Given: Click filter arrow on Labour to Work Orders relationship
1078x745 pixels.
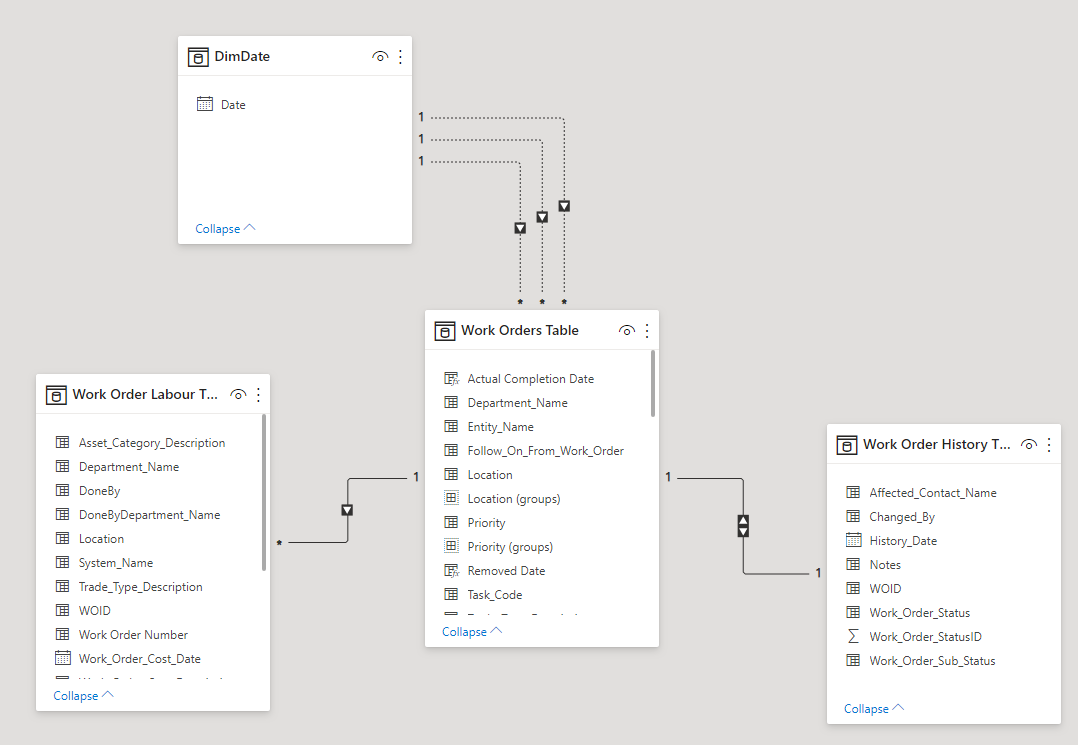Looking at the screenshot, I should click(347, 510).
